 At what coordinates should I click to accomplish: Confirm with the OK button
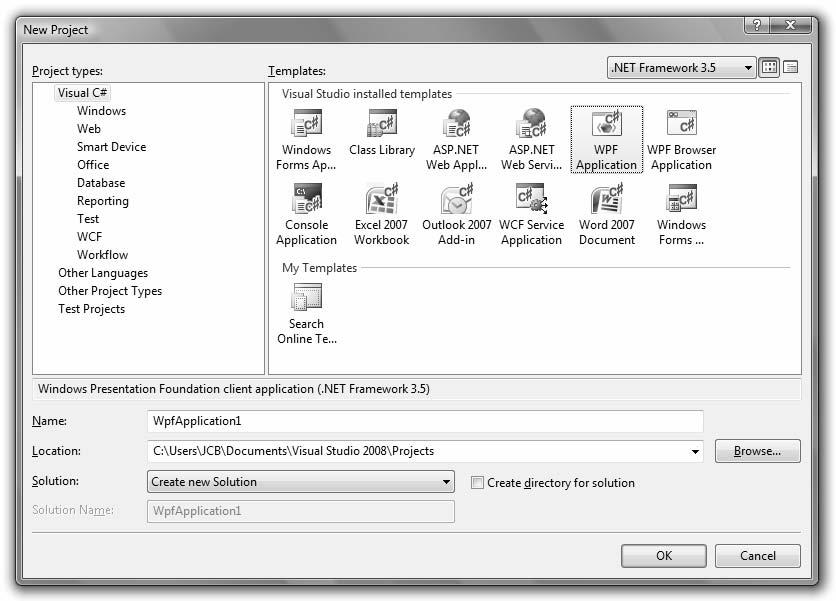664,556
